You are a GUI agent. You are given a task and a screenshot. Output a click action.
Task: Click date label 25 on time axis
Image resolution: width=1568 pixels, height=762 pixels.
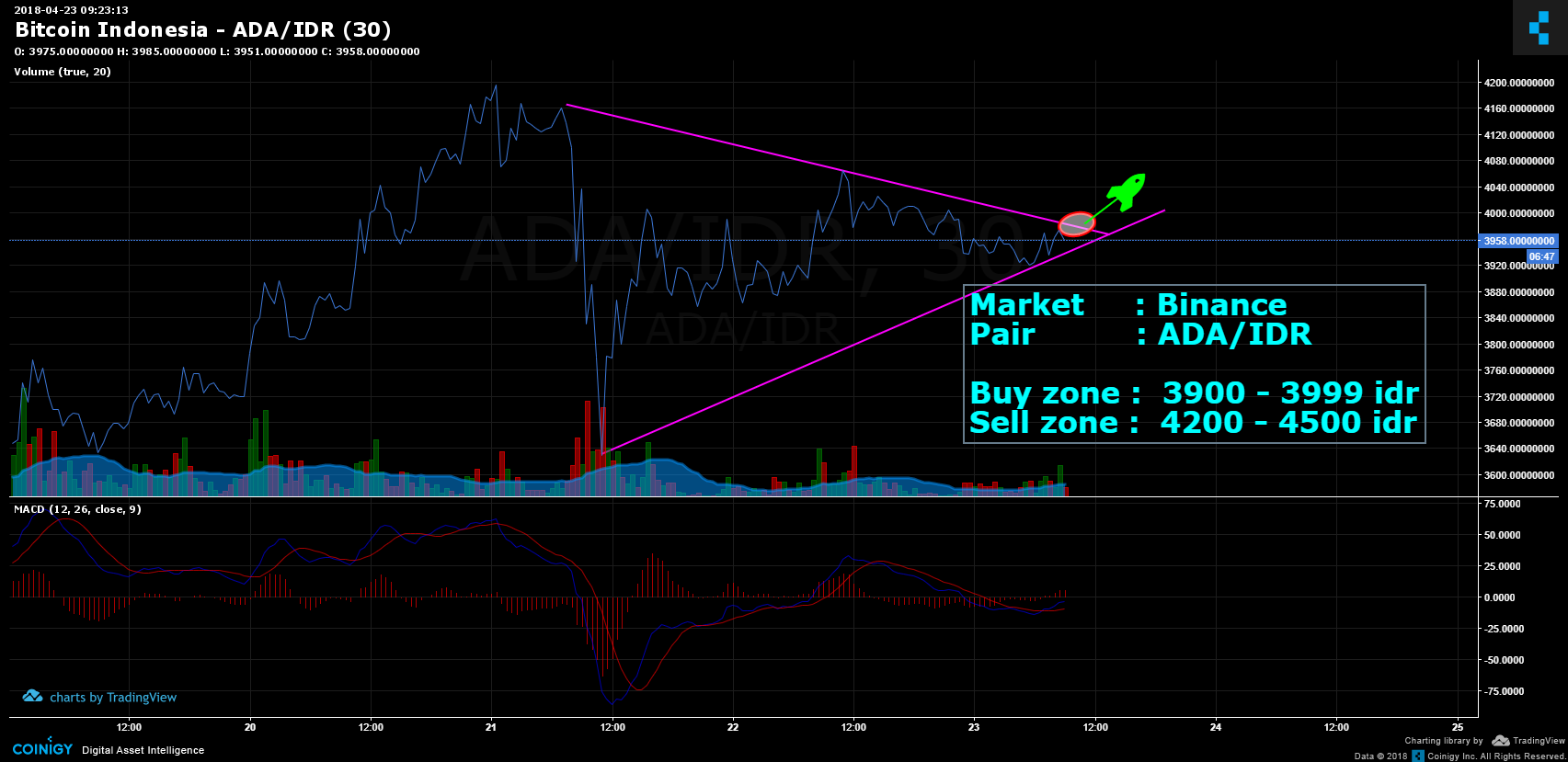tap(1458, 727)
